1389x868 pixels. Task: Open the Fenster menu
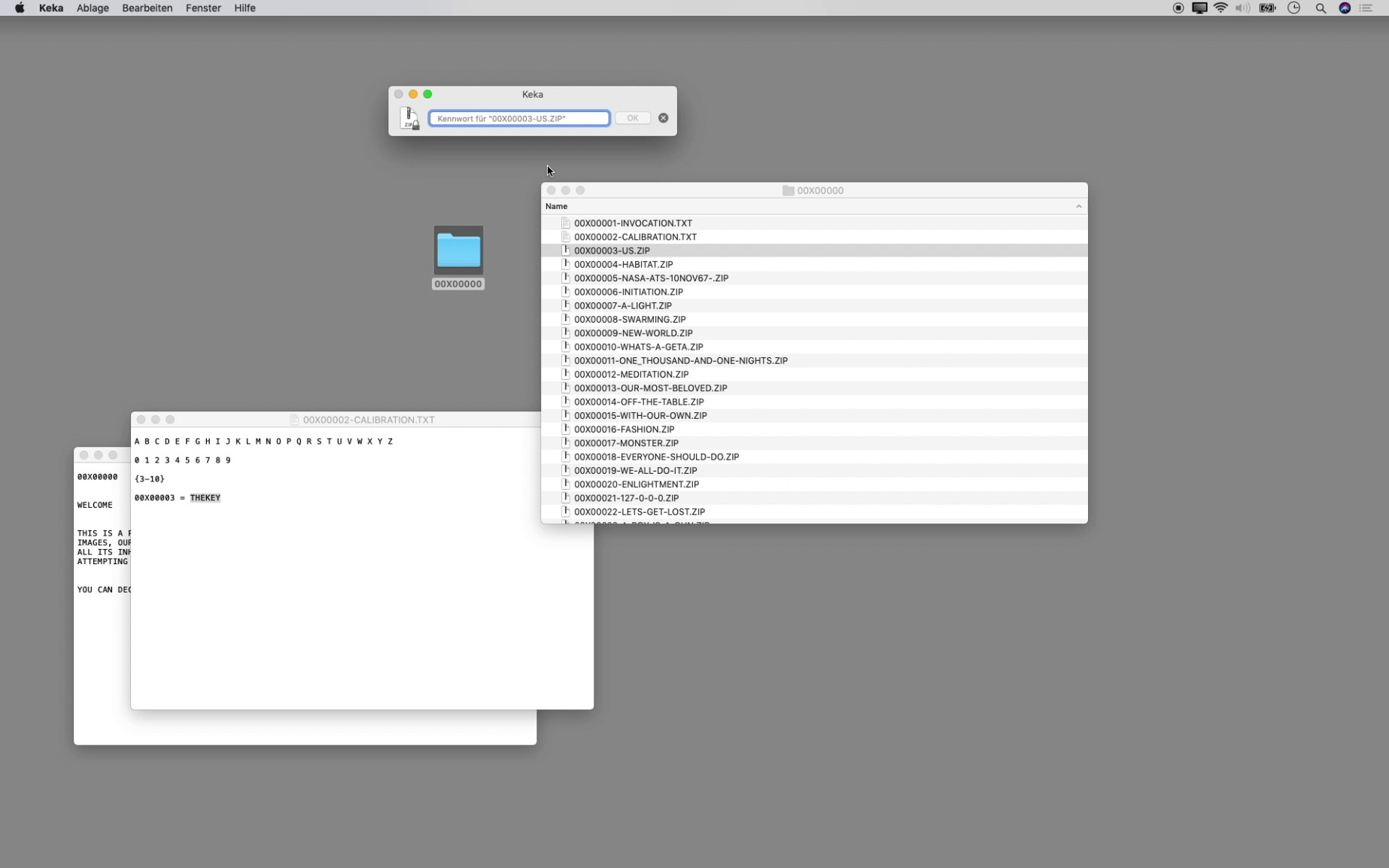pyautogui.click(x=203, y=8)
